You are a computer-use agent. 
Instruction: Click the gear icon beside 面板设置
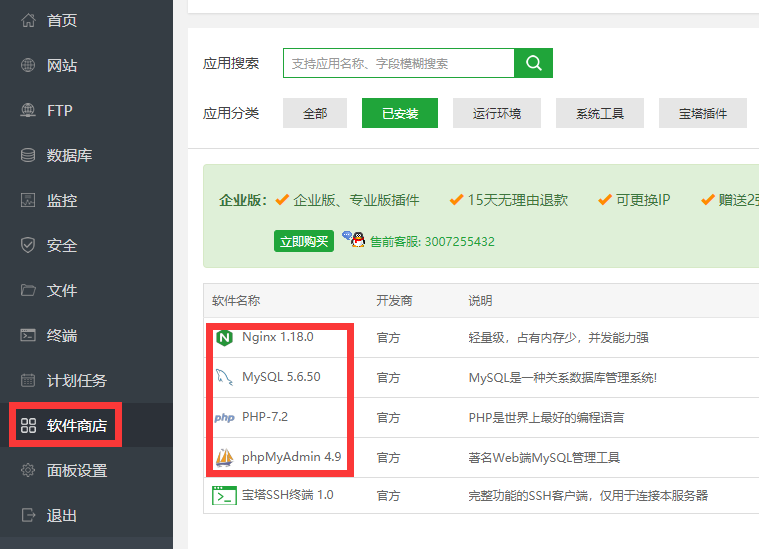(x=28, y=470)
